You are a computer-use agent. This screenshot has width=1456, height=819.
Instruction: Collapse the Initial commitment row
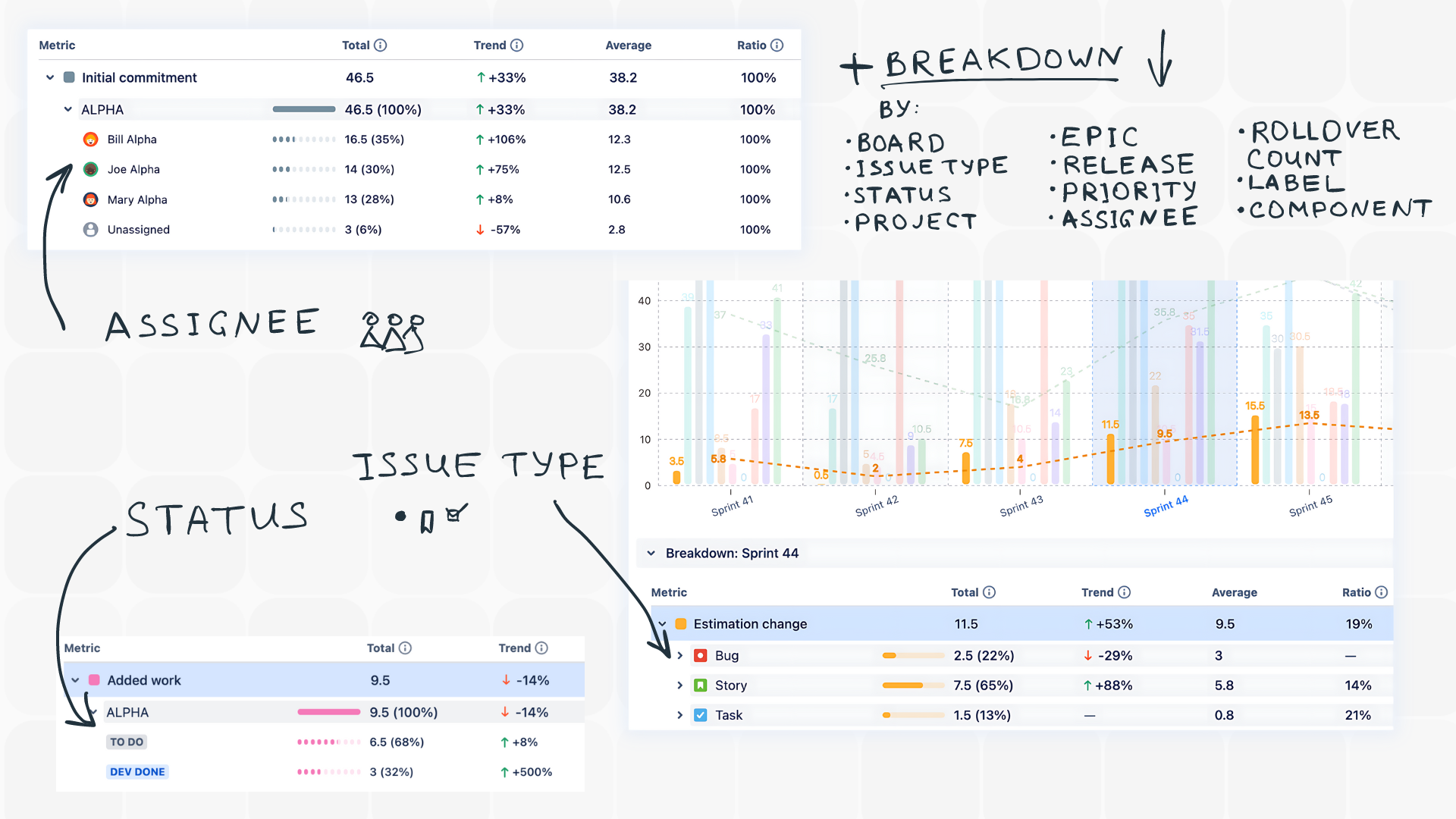click(x=49, y=77)
